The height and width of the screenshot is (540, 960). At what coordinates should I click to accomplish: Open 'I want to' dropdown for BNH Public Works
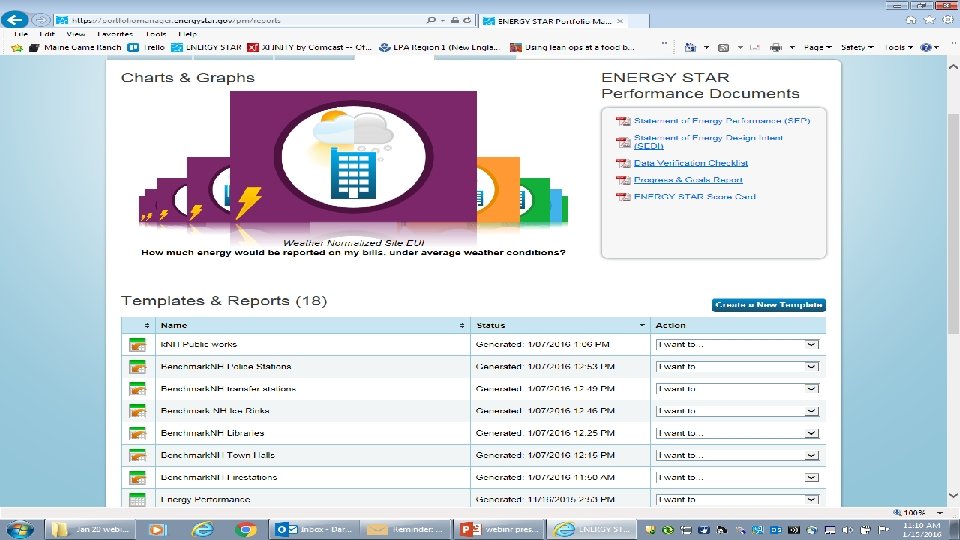click(738, 345)
